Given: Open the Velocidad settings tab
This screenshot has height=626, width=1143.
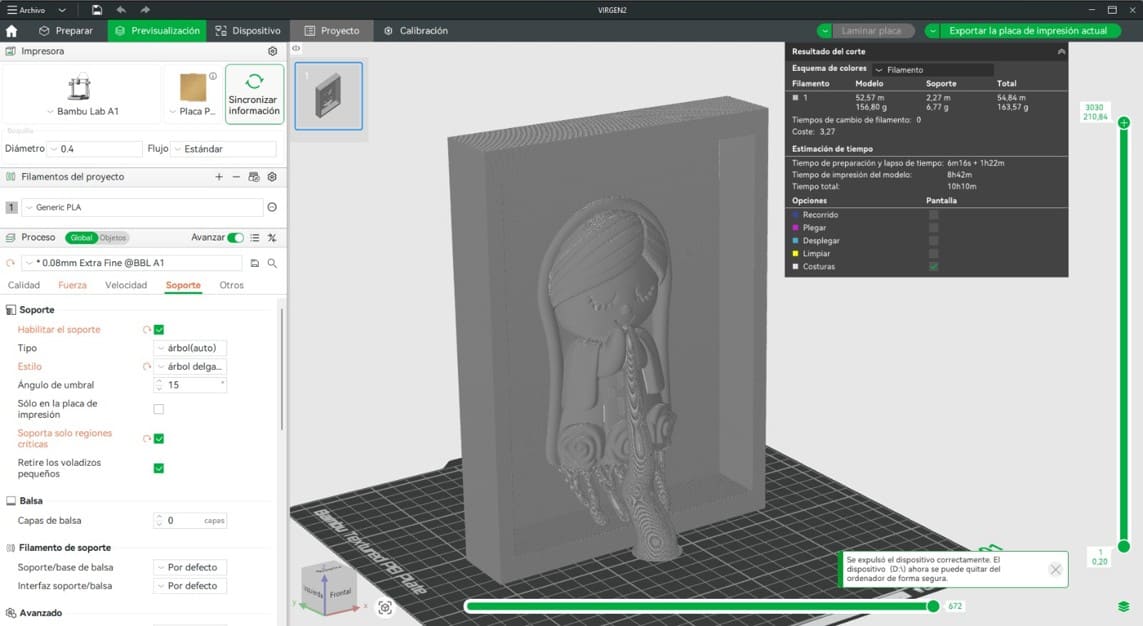Looking at the screenshot, I should [126, 285].
